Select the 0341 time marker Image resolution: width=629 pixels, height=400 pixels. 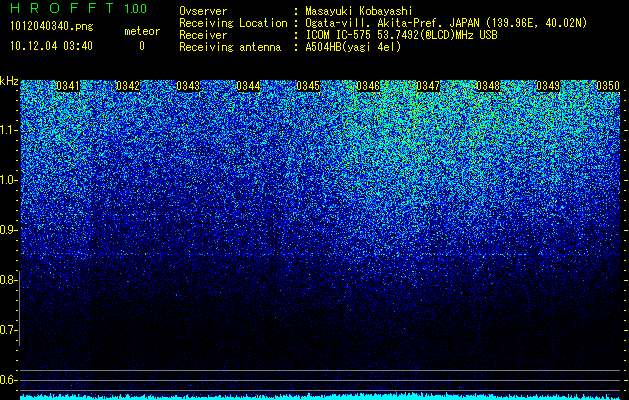click(68, 86)
